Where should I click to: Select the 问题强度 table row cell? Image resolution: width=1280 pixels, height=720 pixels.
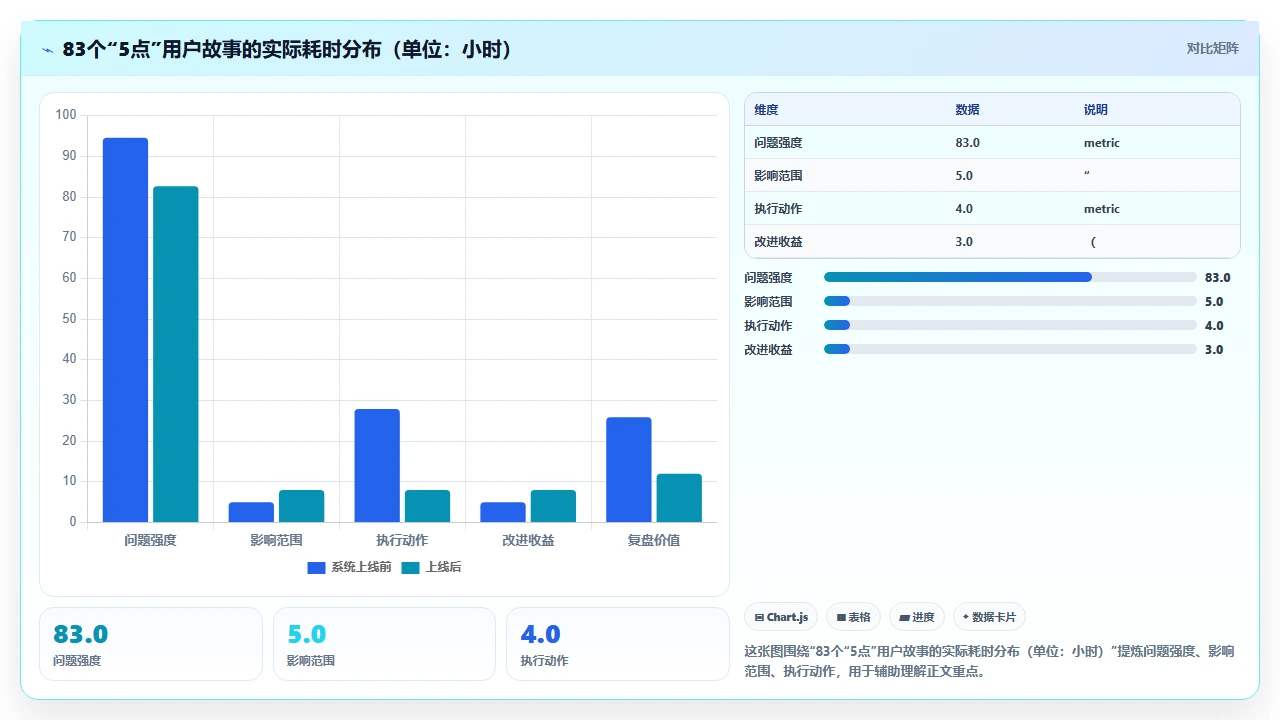[778, 142]
